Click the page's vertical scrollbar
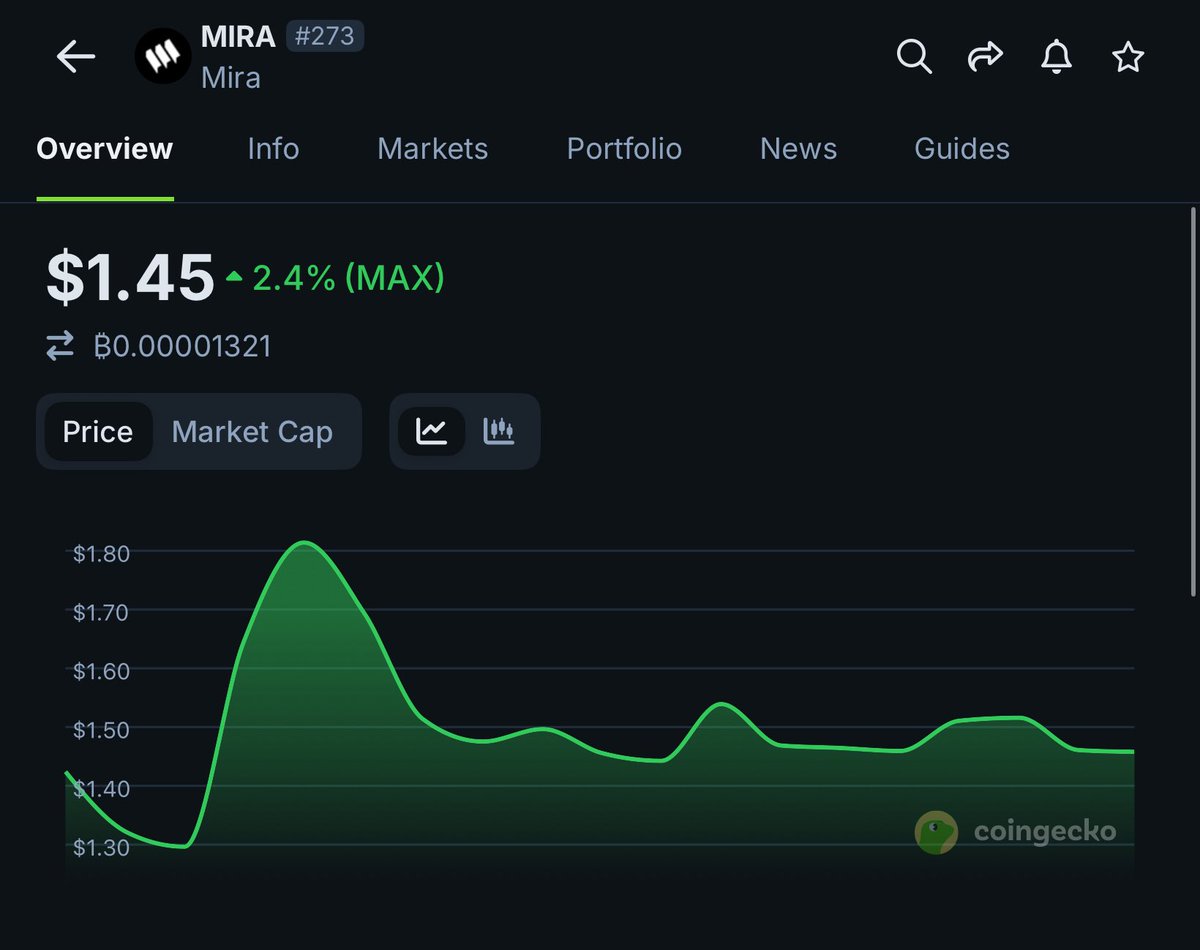Image resolution: width=1200 pixels, height=950 pixels. click(x=1193, y=402)
